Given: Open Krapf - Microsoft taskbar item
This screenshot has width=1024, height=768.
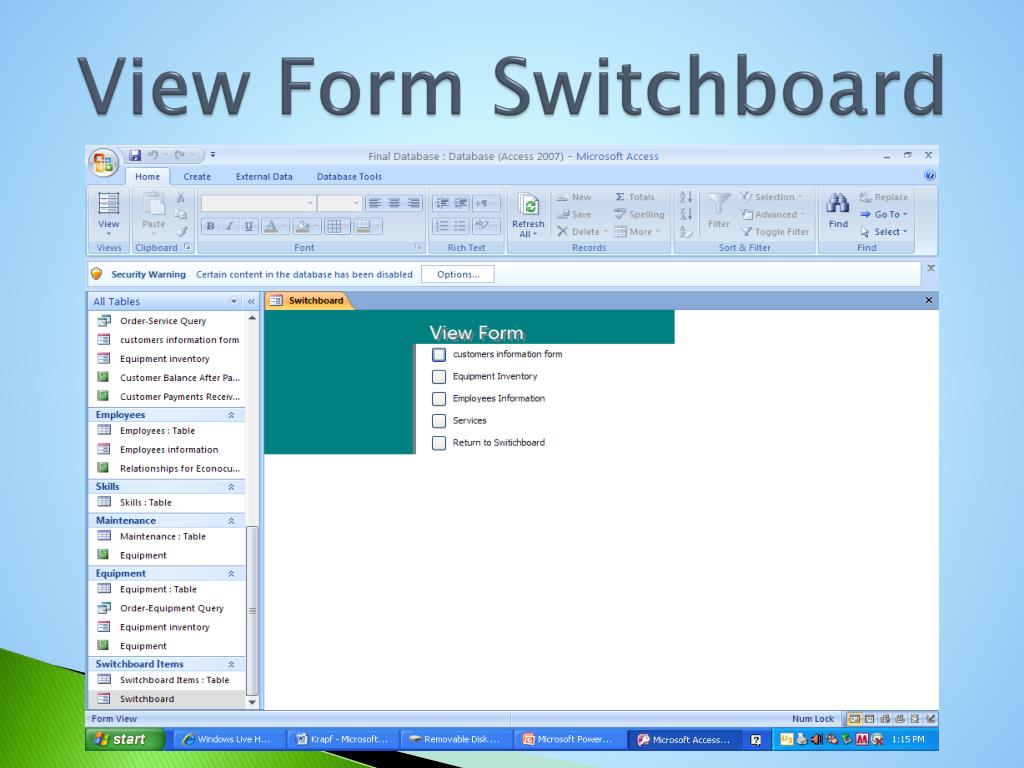Looking at the screenshot, I should click(342, 739).
